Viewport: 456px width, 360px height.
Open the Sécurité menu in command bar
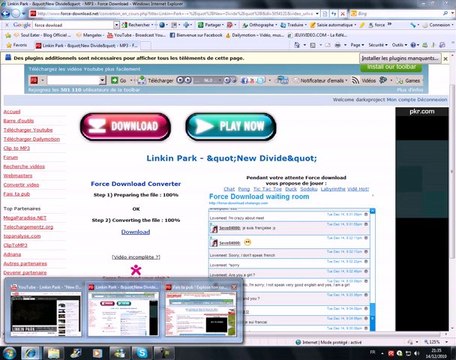[378, 45]
